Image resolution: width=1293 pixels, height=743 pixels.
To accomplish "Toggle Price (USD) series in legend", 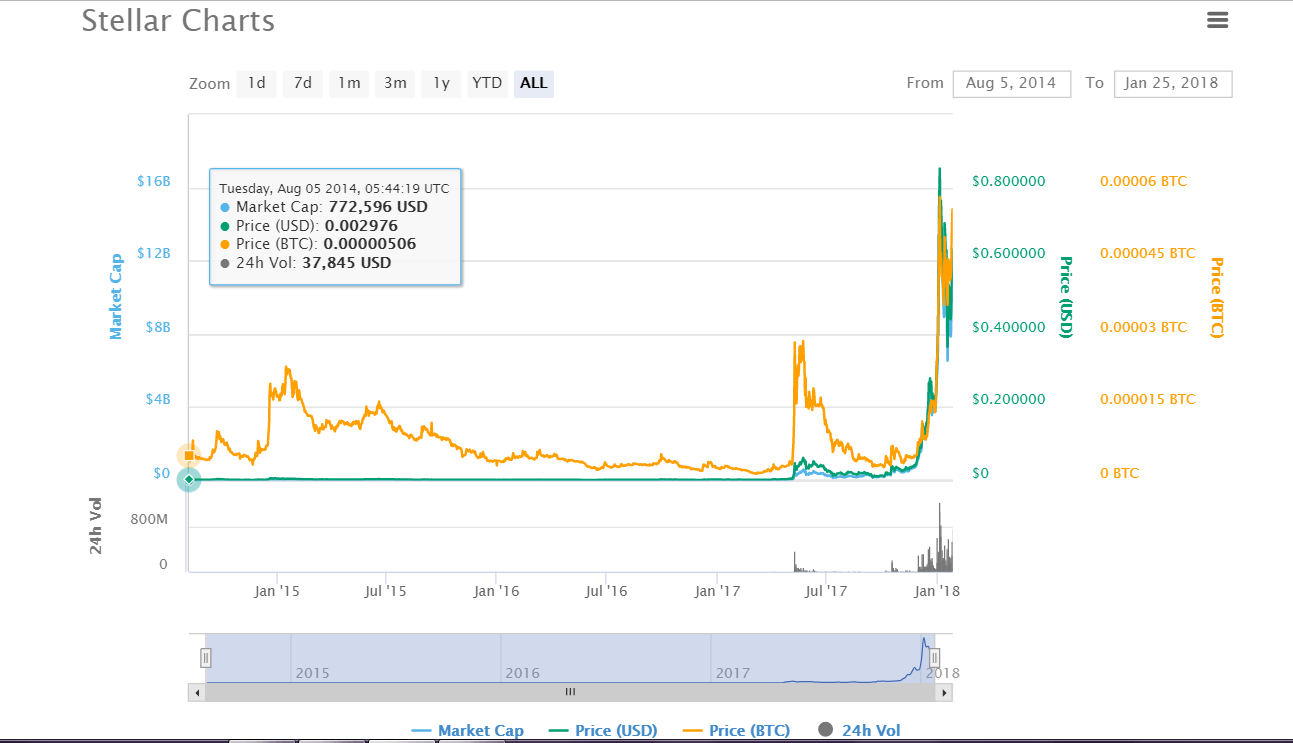I will [x=604, y=730].
